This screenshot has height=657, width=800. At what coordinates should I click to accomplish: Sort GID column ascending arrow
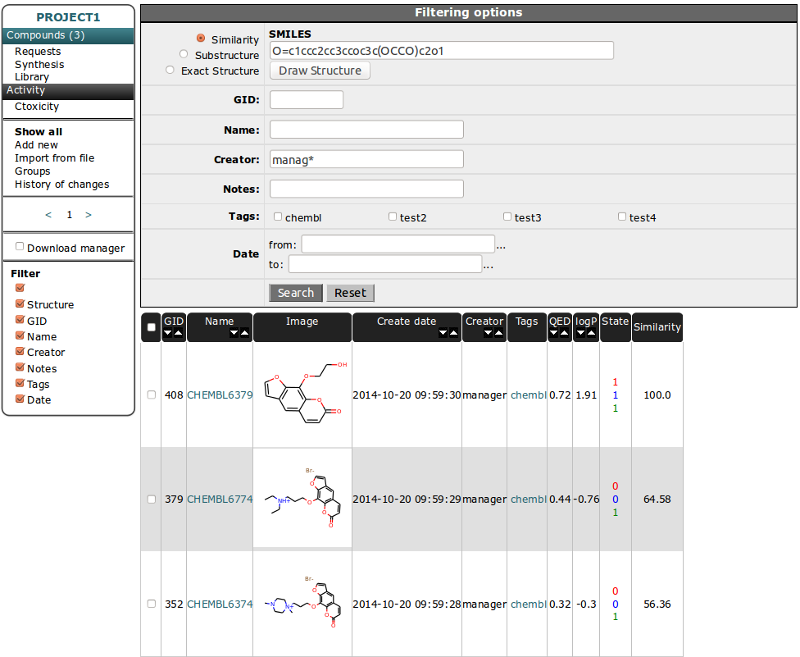pyautogui.click(x=178, y=333)
